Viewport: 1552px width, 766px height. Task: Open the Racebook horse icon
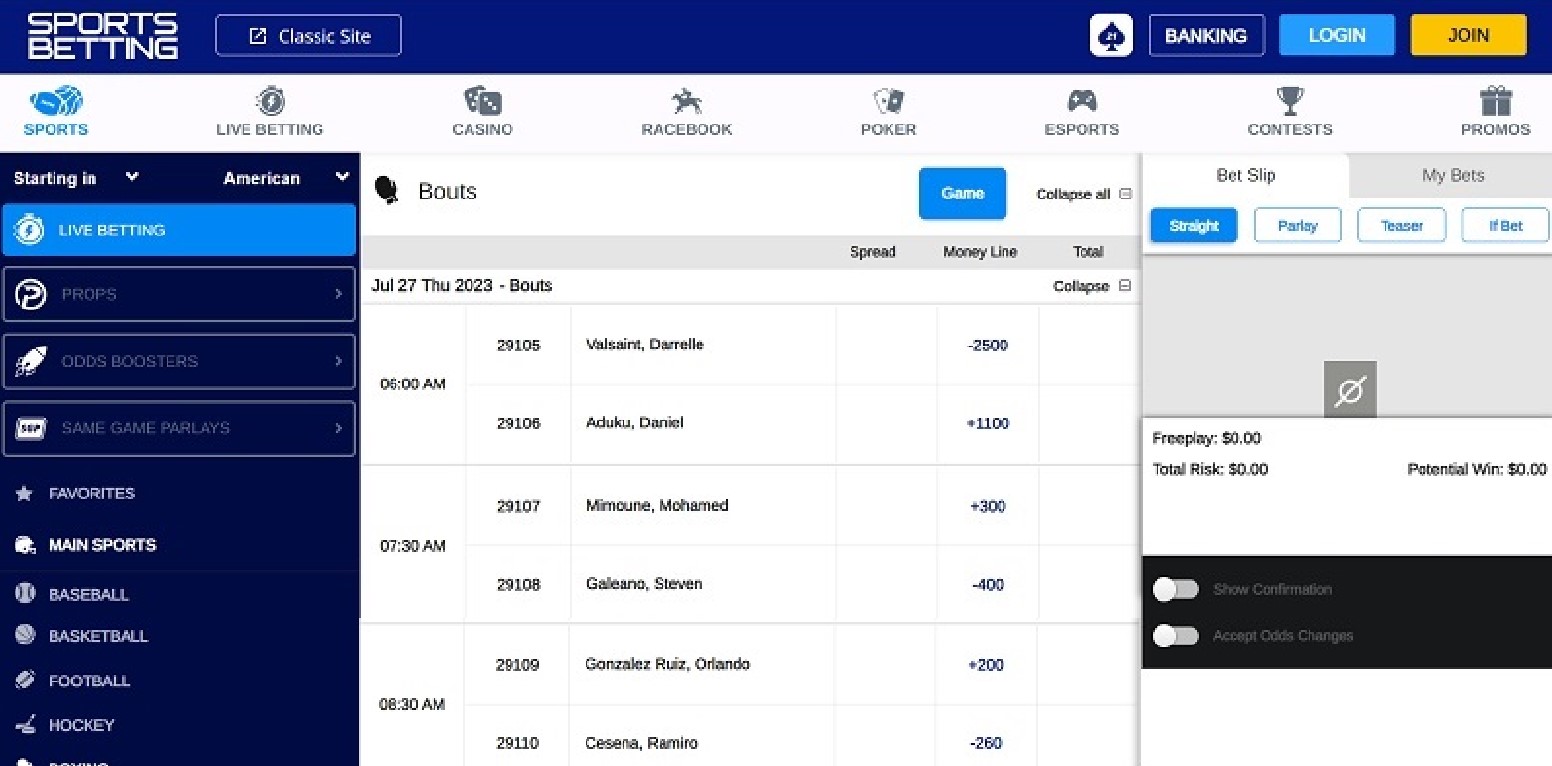point(686,101)
